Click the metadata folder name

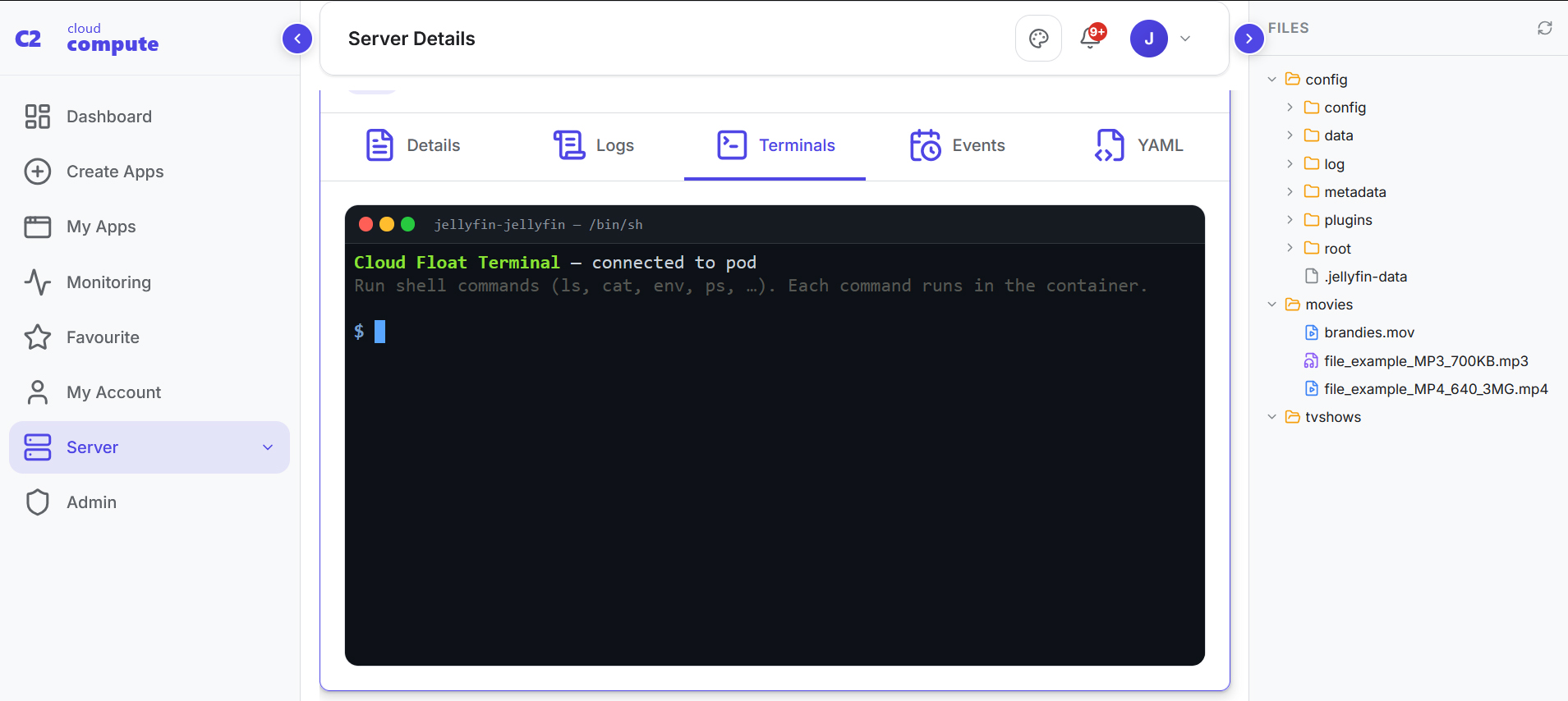[x=1355, y=192]
